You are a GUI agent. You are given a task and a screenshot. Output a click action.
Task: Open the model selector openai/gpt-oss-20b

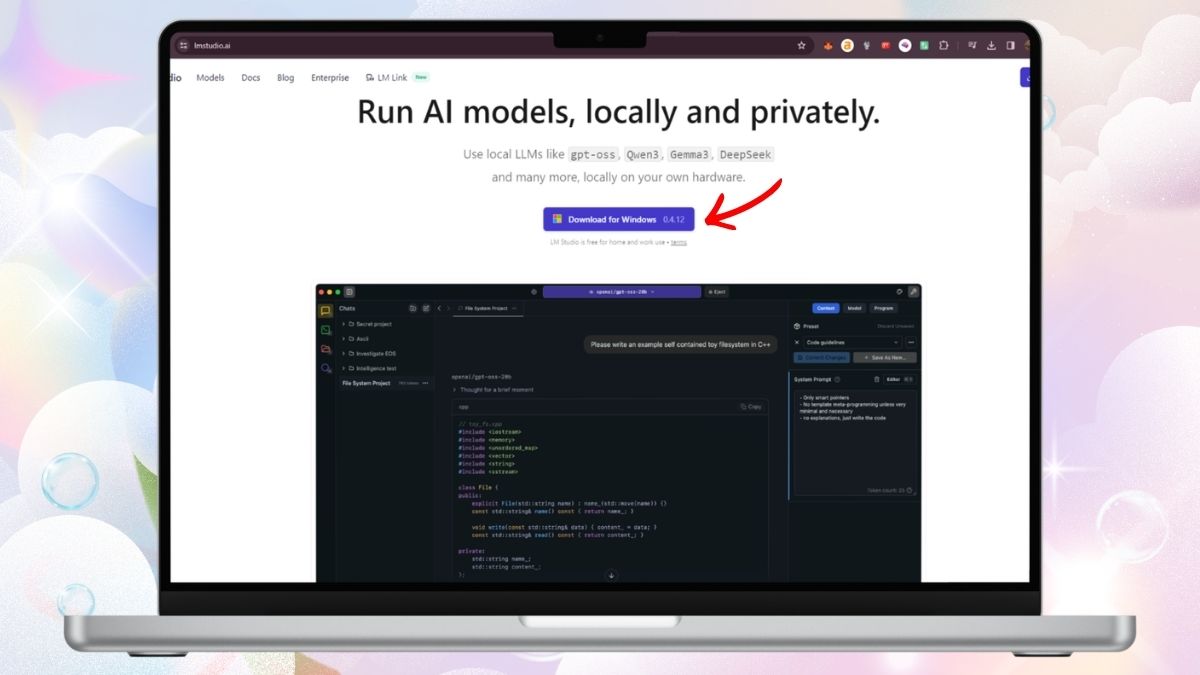tap(622, 292)
